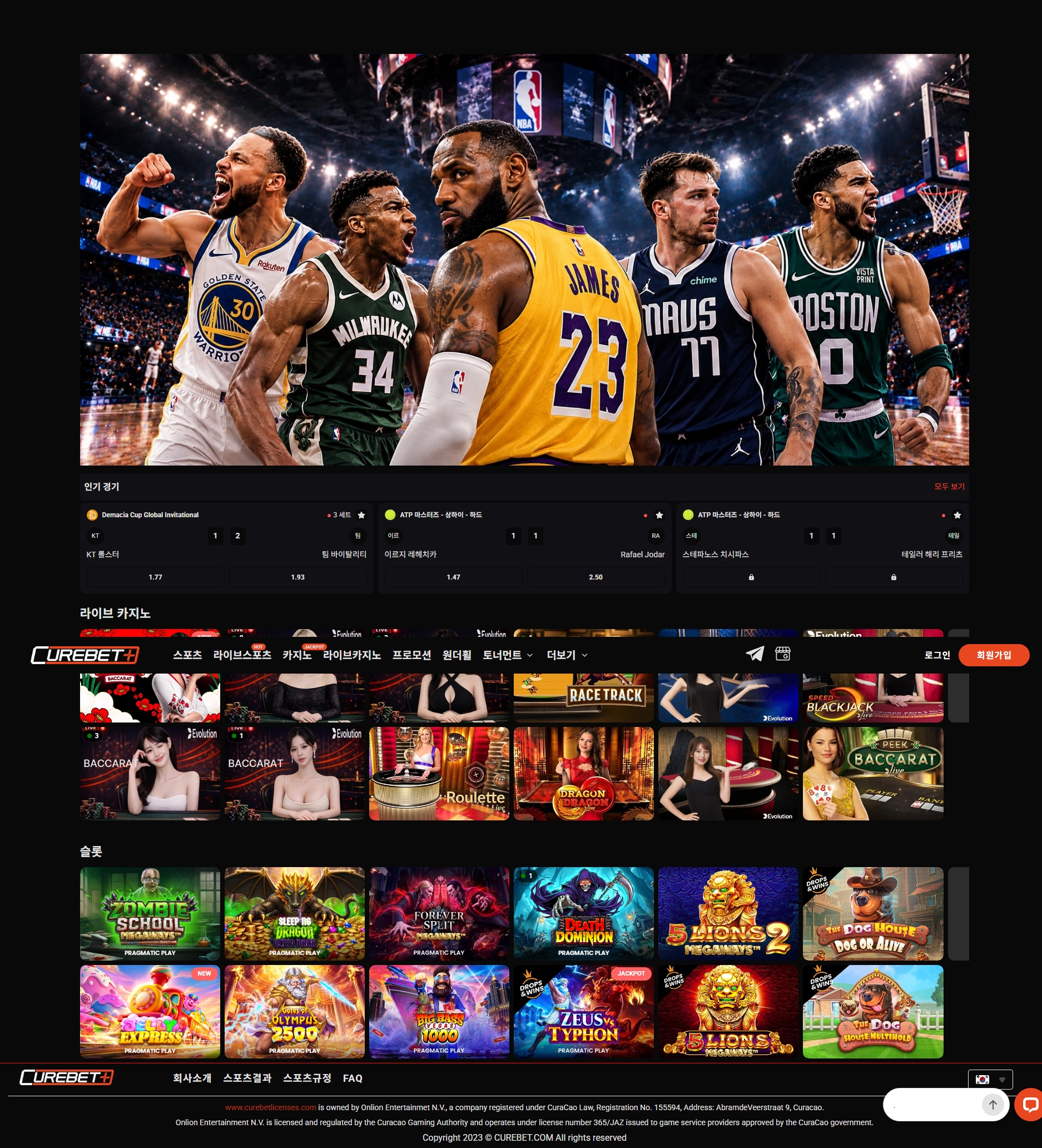Open the 카지노 menu item
This screenshot has width=1042, height=1148.
(x=297, y=655)
